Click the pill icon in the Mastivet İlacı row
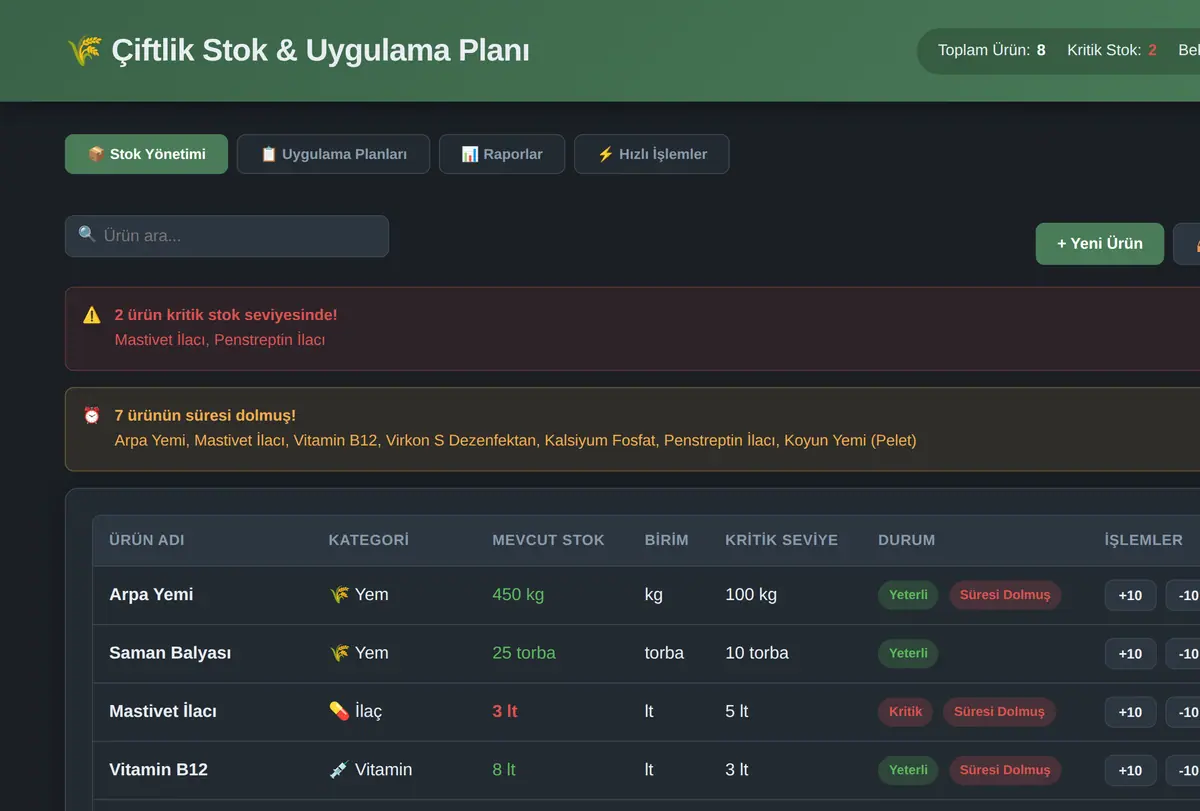The image size is (1200, 811). point(339,711)
